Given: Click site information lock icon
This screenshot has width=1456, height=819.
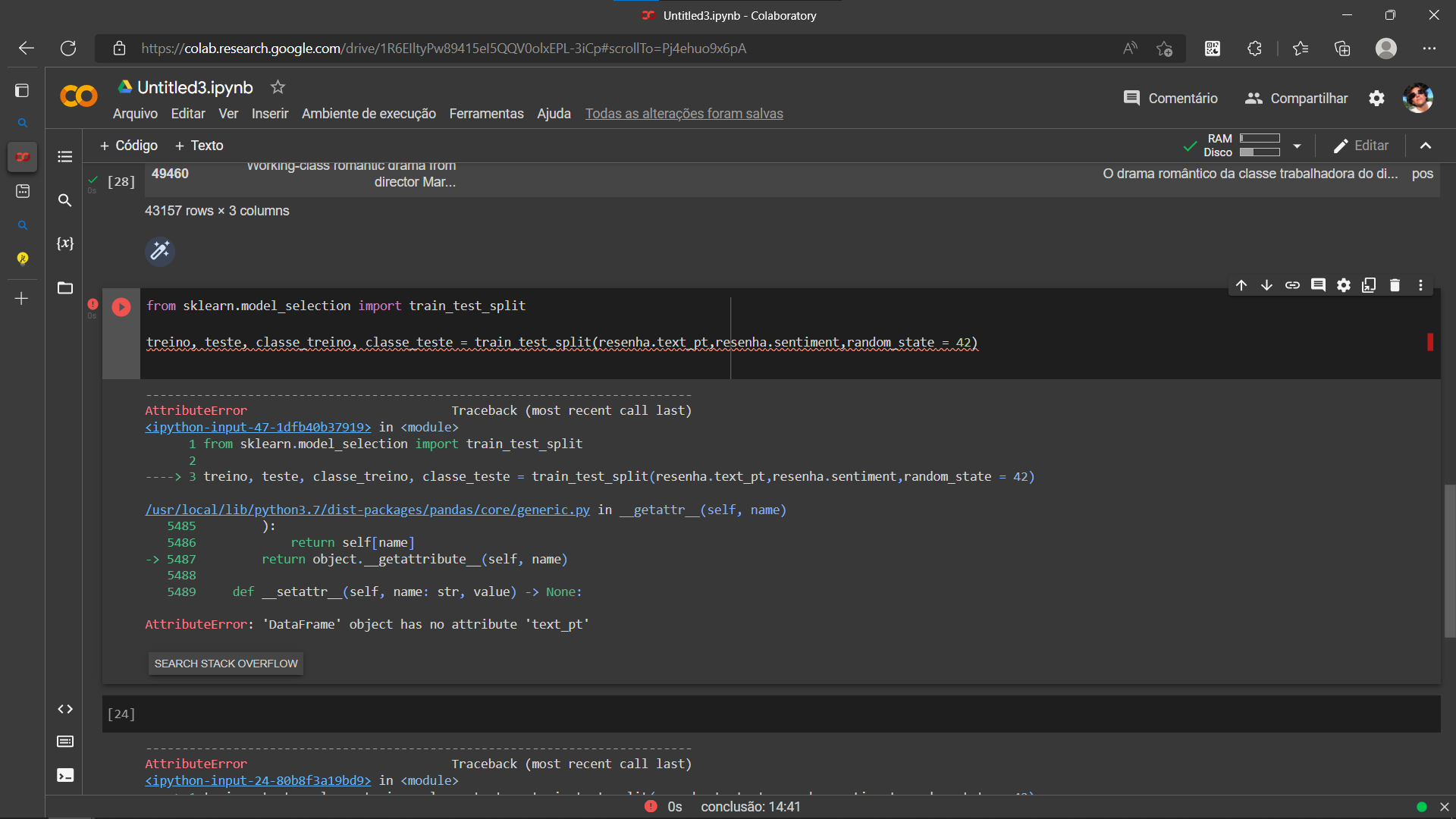Looking at the screenshot, I should [119, 49].
